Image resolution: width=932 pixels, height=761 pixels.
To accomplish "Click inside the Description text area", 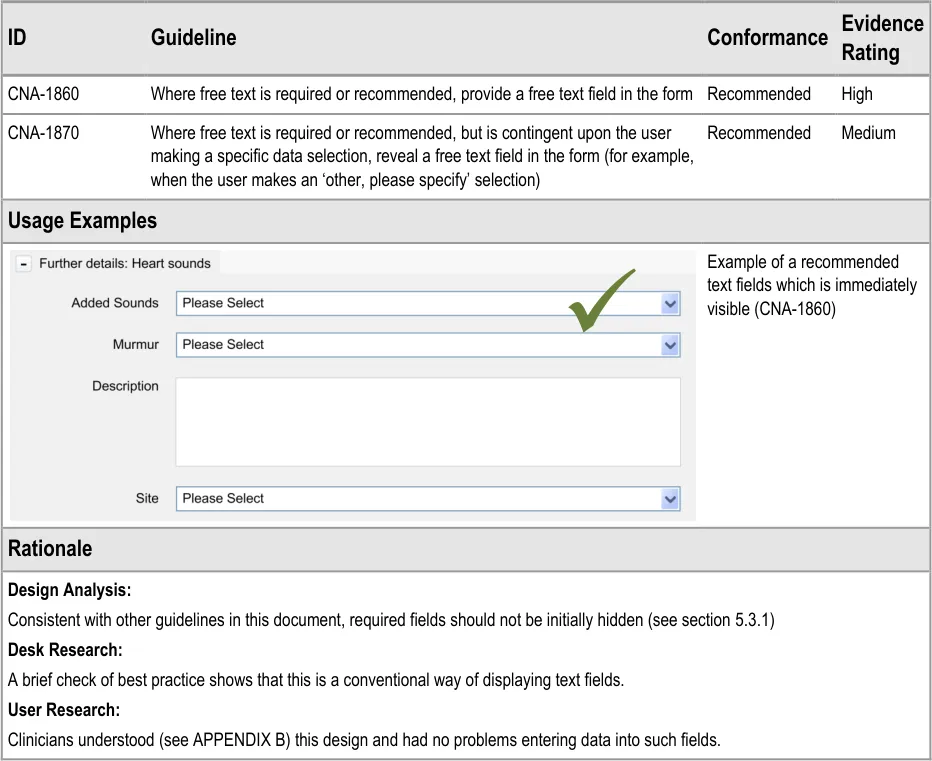I will click(x=427, y=421).
